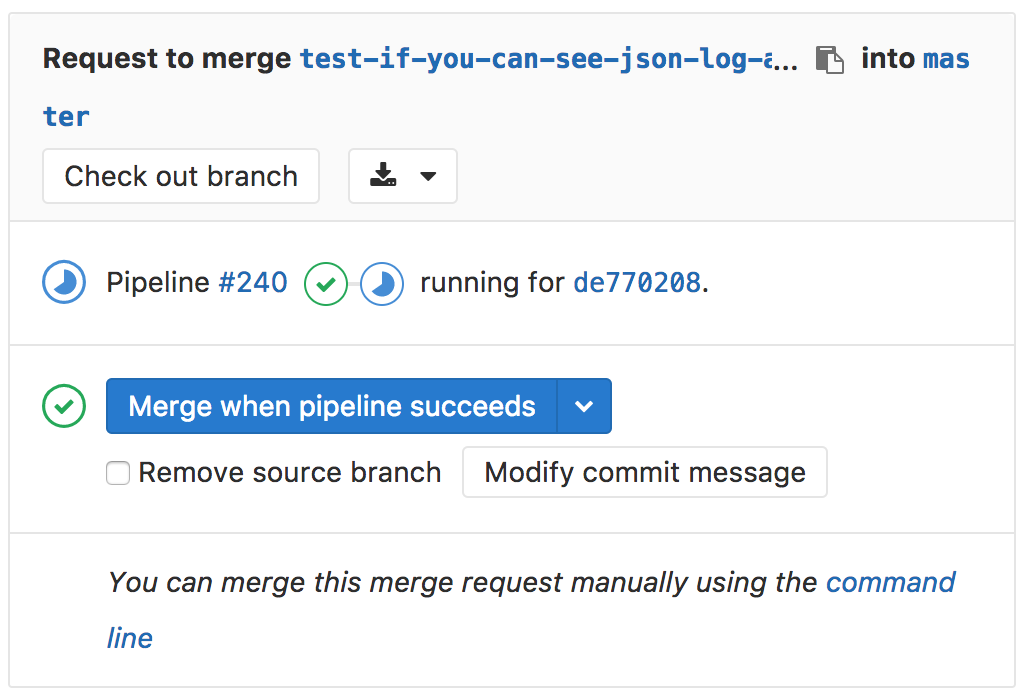1030x700 pixels.
Task: Expand the caret next to download icon
Action: (x=428, y=177)
